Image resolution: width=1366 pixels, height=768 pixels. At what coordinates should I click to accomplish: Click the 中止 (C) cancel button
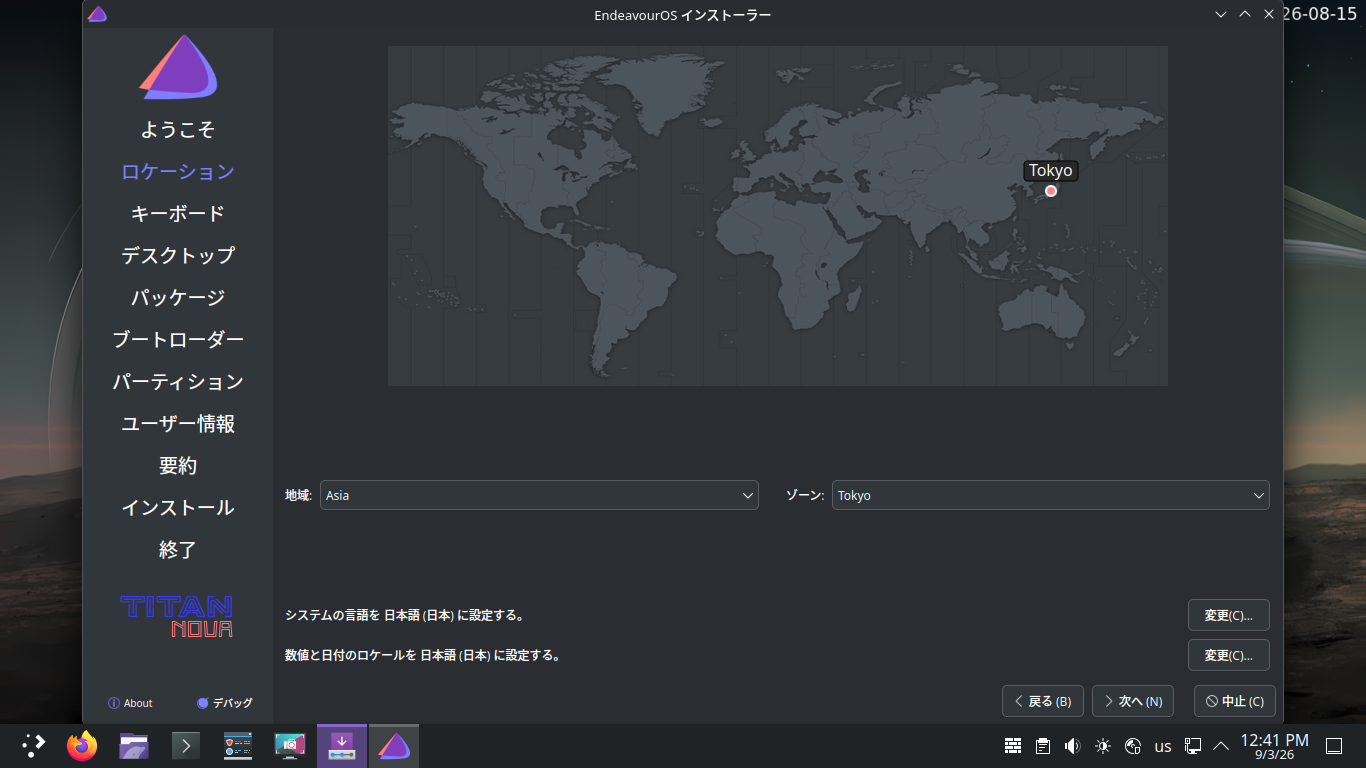click(1235, 701)
